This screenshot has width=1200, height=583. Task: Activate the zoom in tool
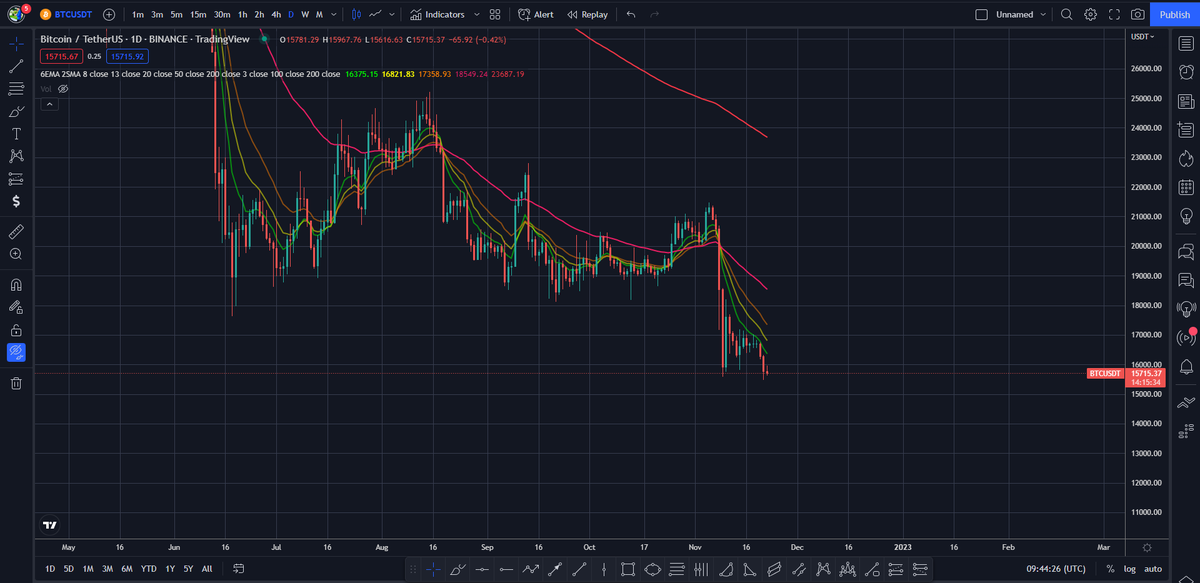click(16, 254)
